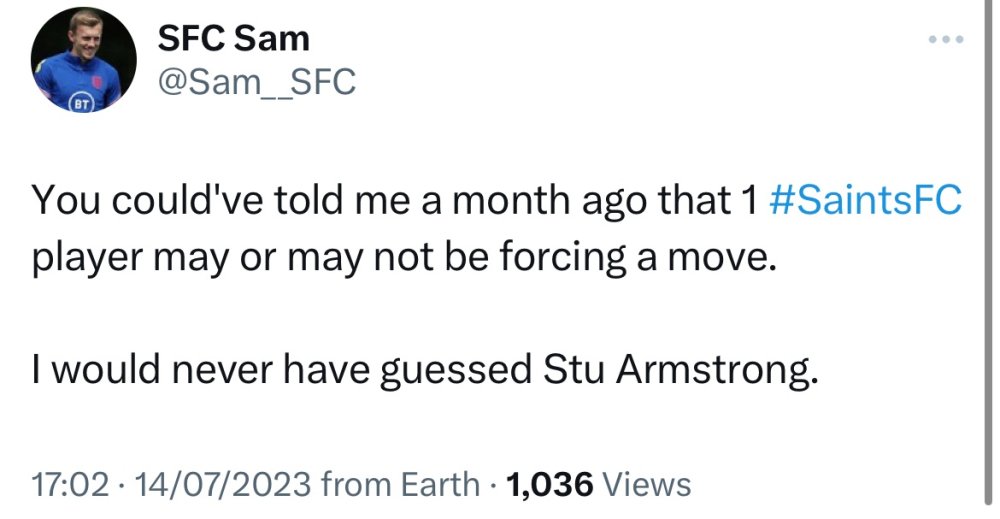Open the SFC Sam display name link
This screenshot has height=519, width=1000.
234,38
